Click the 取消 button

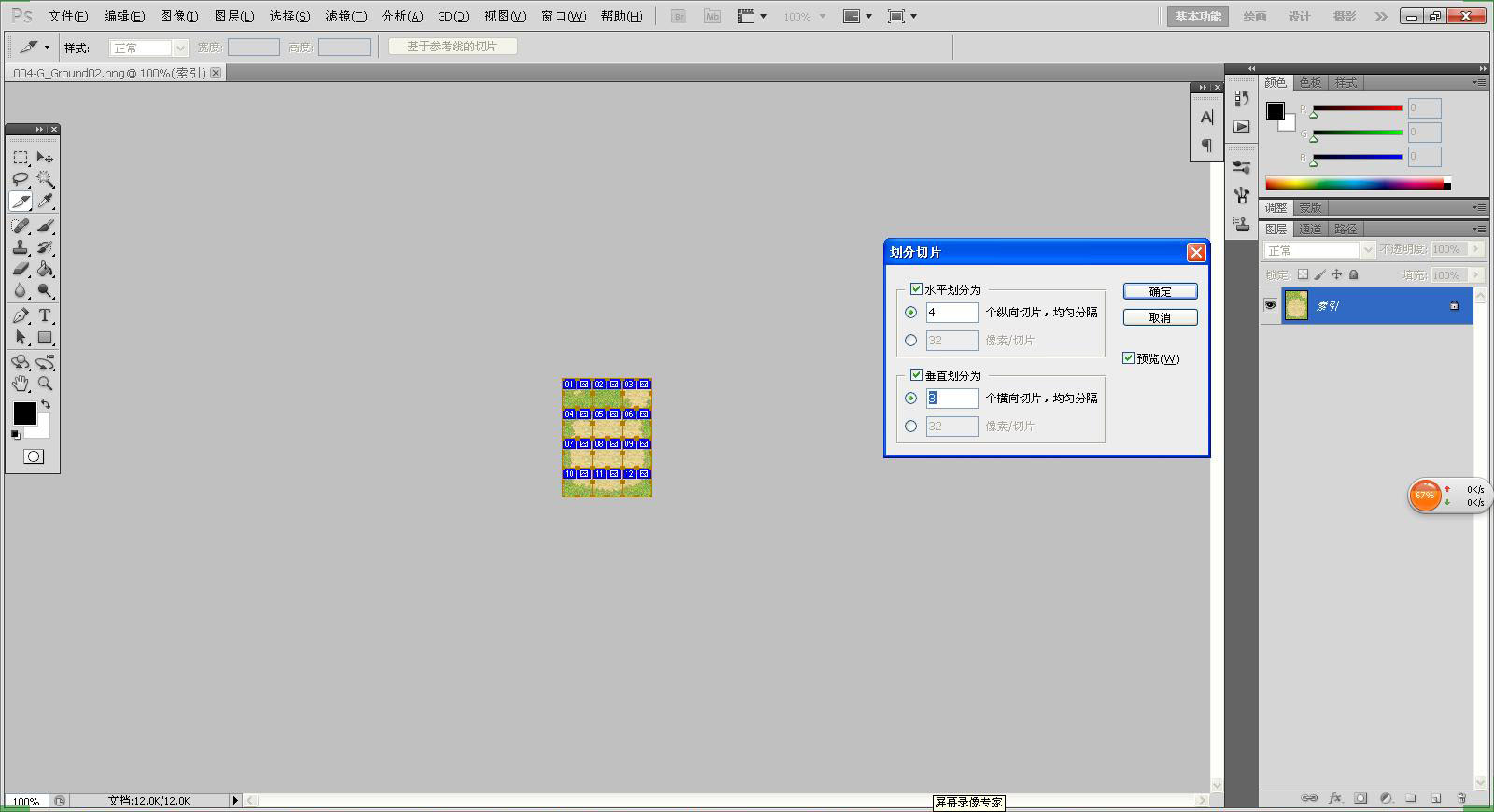(x=1160, y=317)
